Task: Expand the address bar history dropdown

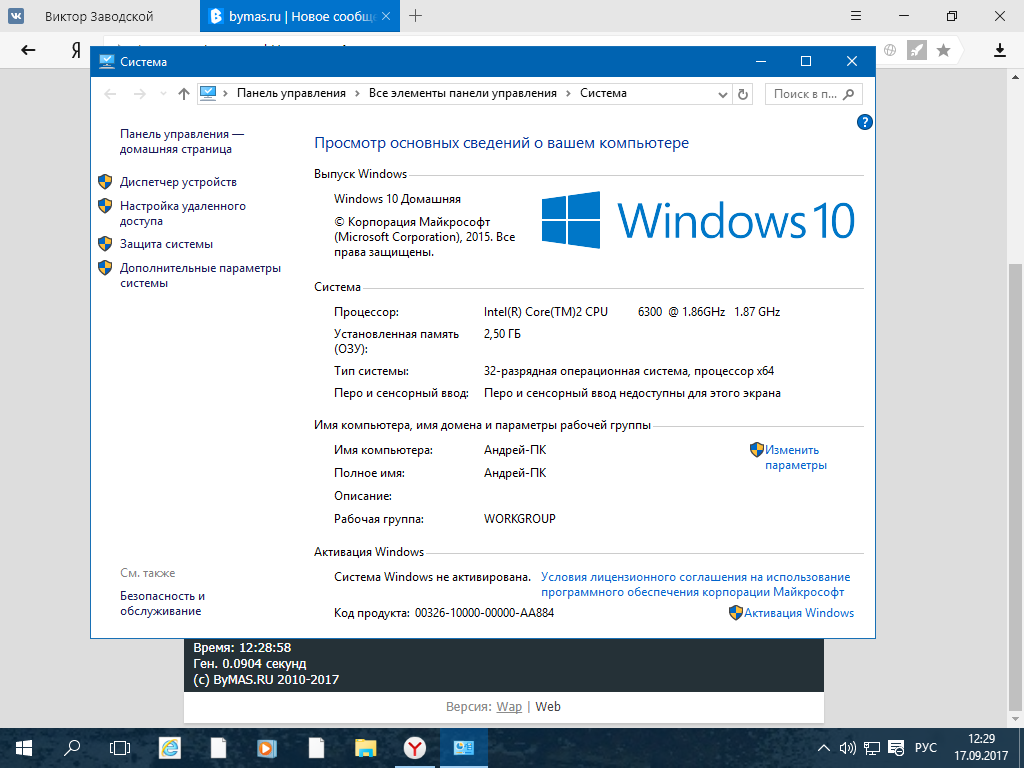Action: pos(723,93)
